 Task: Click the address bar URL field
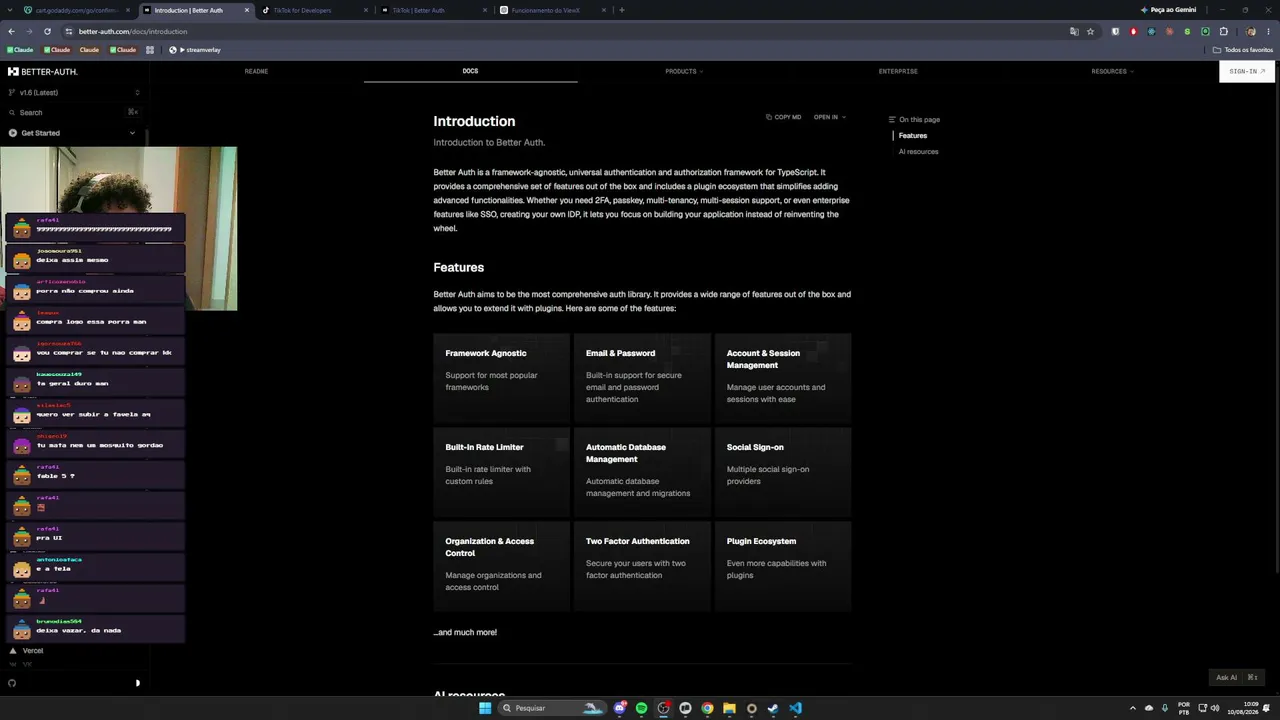pyautogui.click(x=570, y=31)
